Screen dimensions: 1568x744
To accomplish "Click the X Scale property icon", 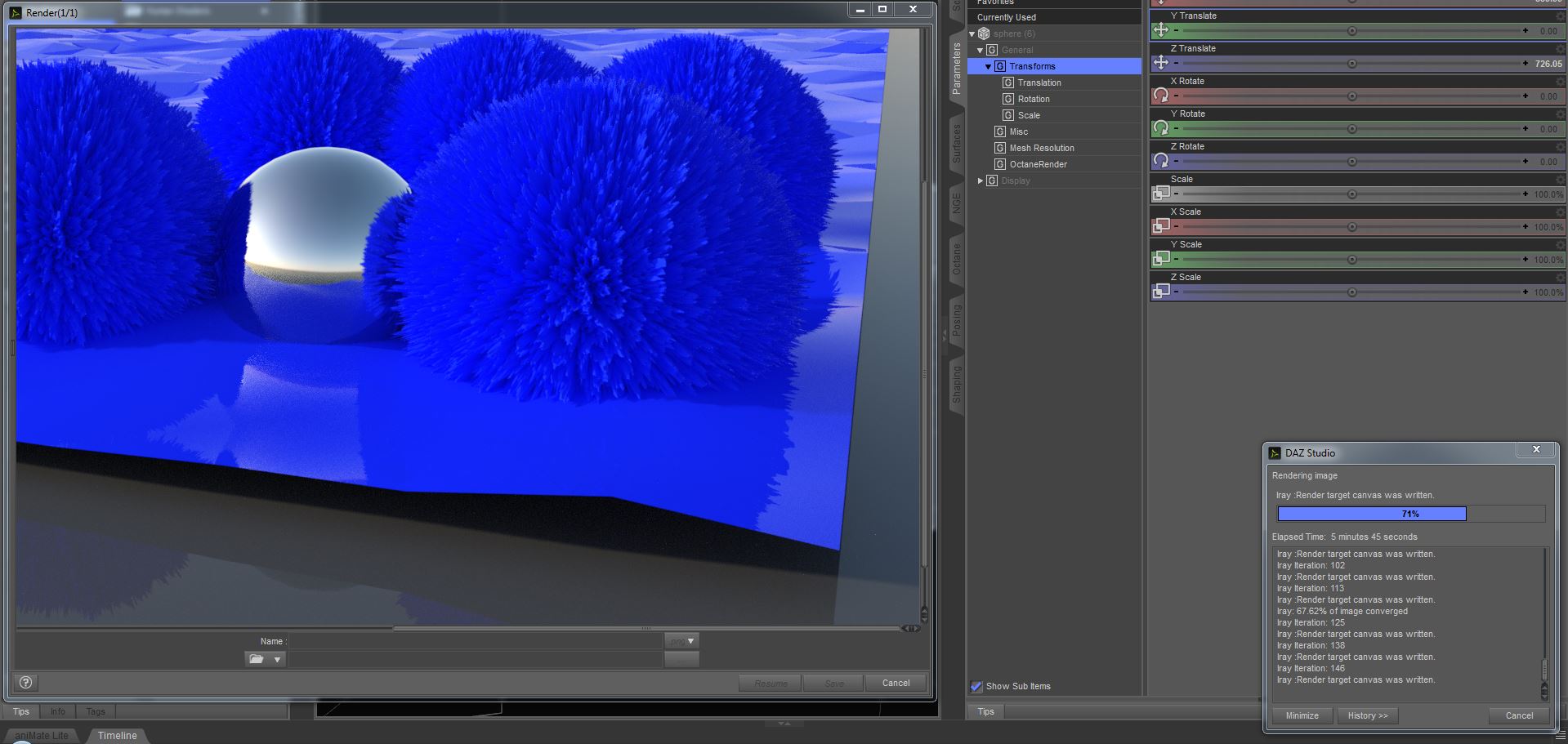I will click(x=1160, y=226).
